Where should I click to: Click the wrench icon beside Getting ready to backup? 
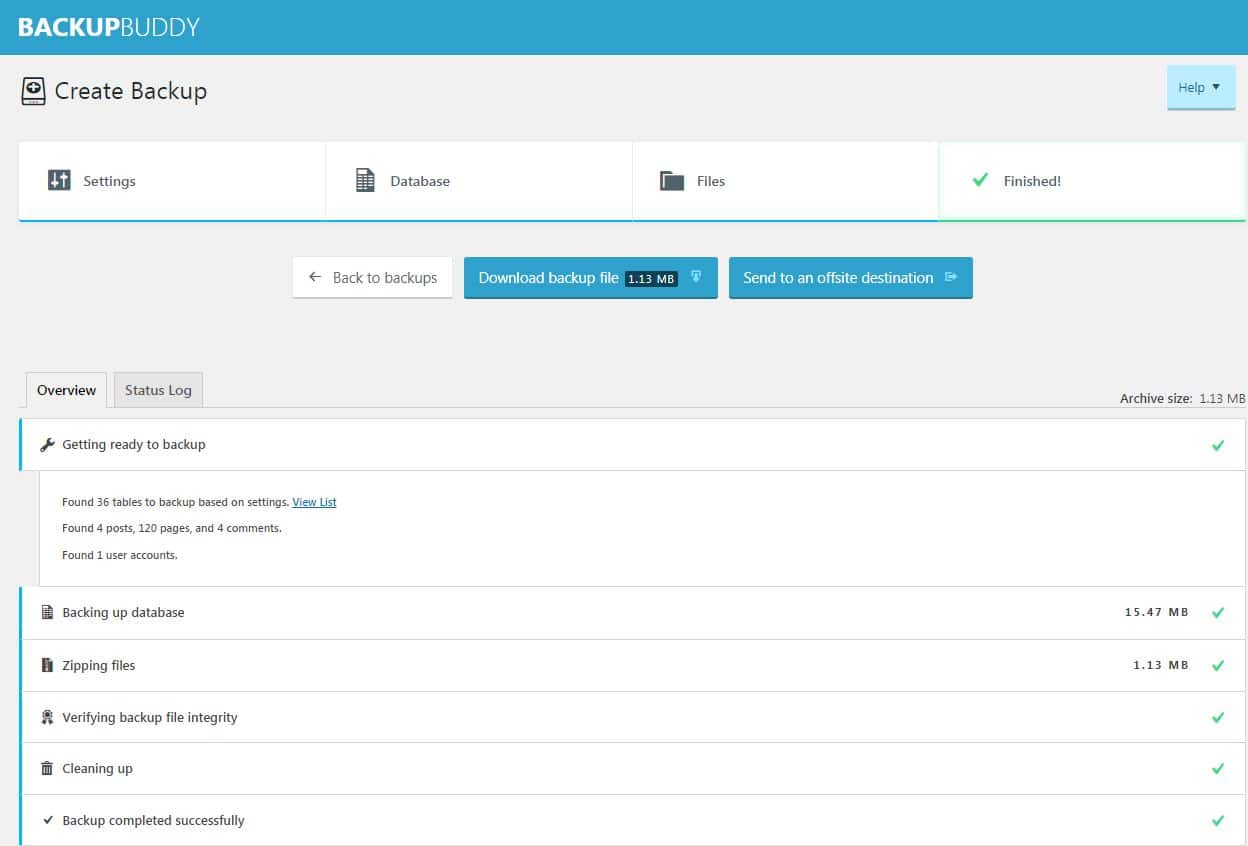tap(47, 444)
